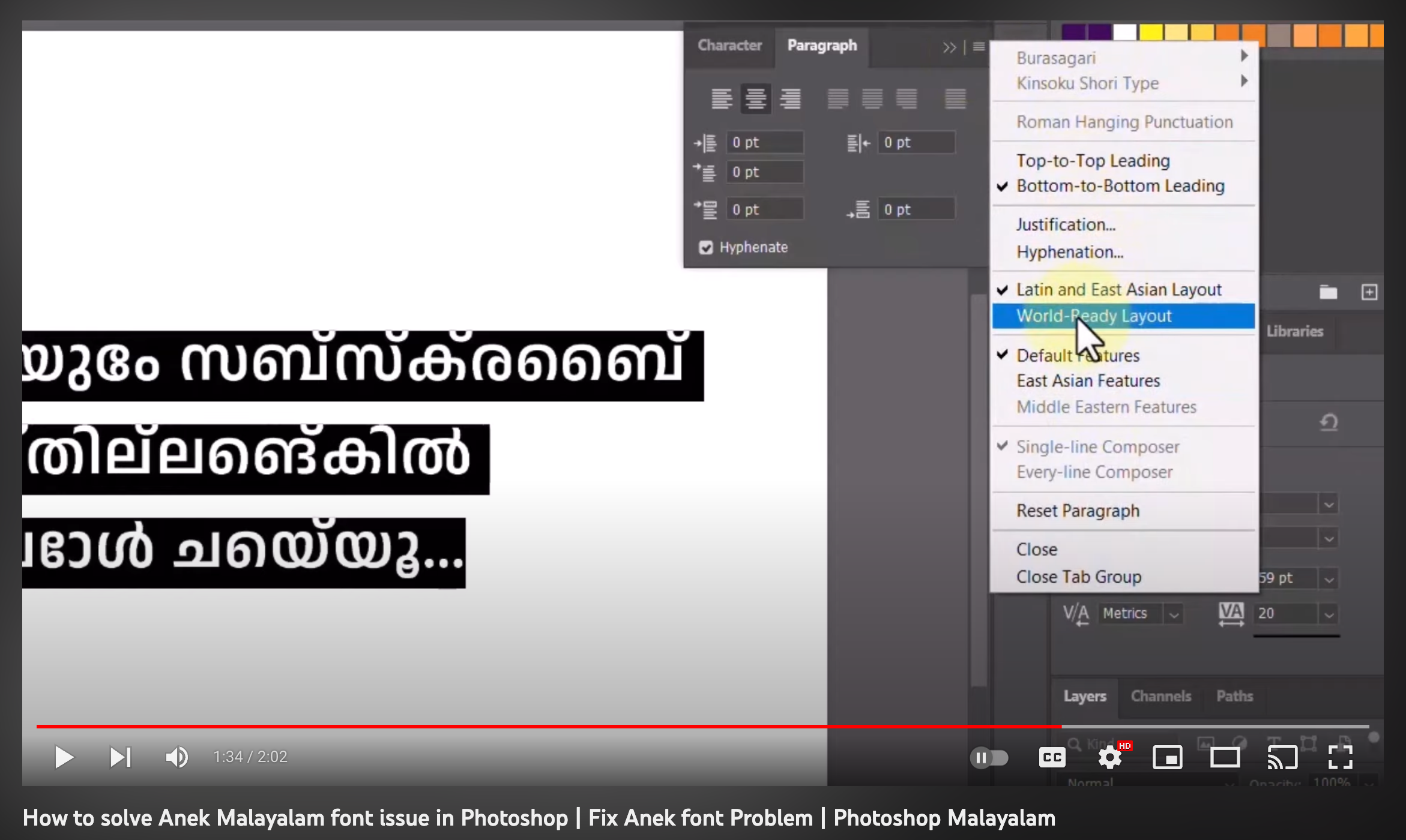Click the plus new item icon above Libraries
Image resolution: width=1406 pixels, height=840 pixels.
pos(1369,292)
